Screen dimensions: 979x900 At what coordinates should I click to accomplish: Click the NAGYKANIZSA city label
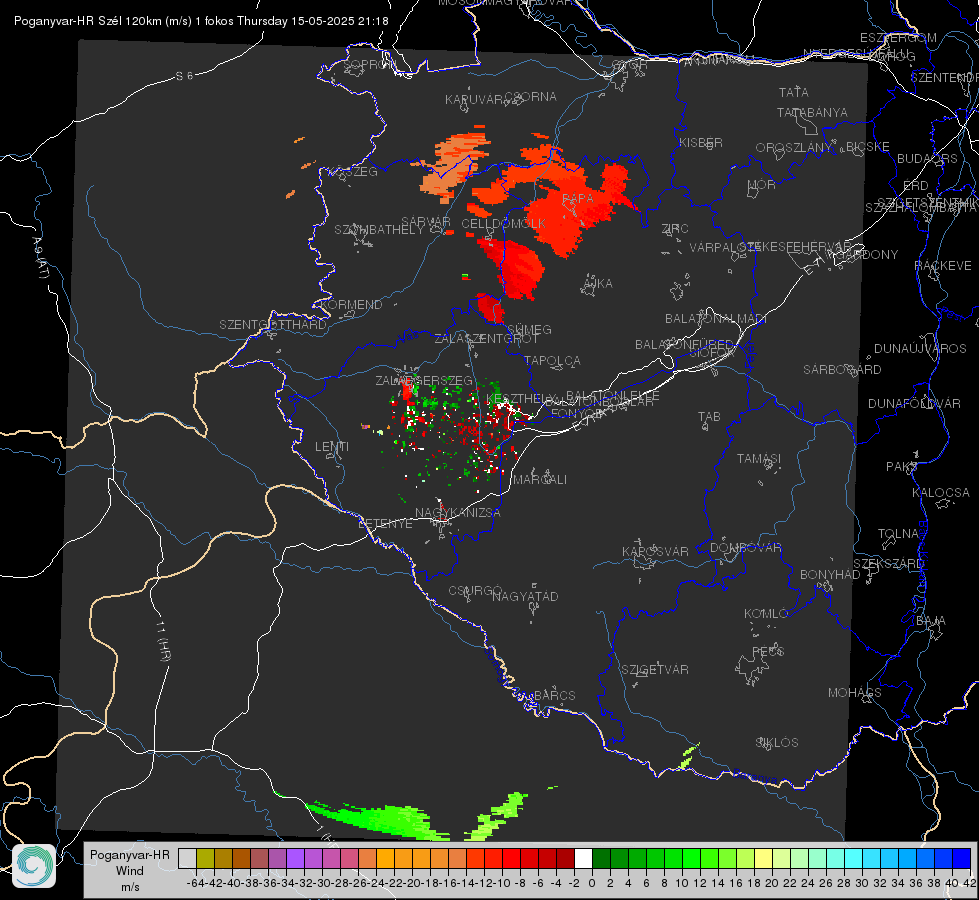458,513
